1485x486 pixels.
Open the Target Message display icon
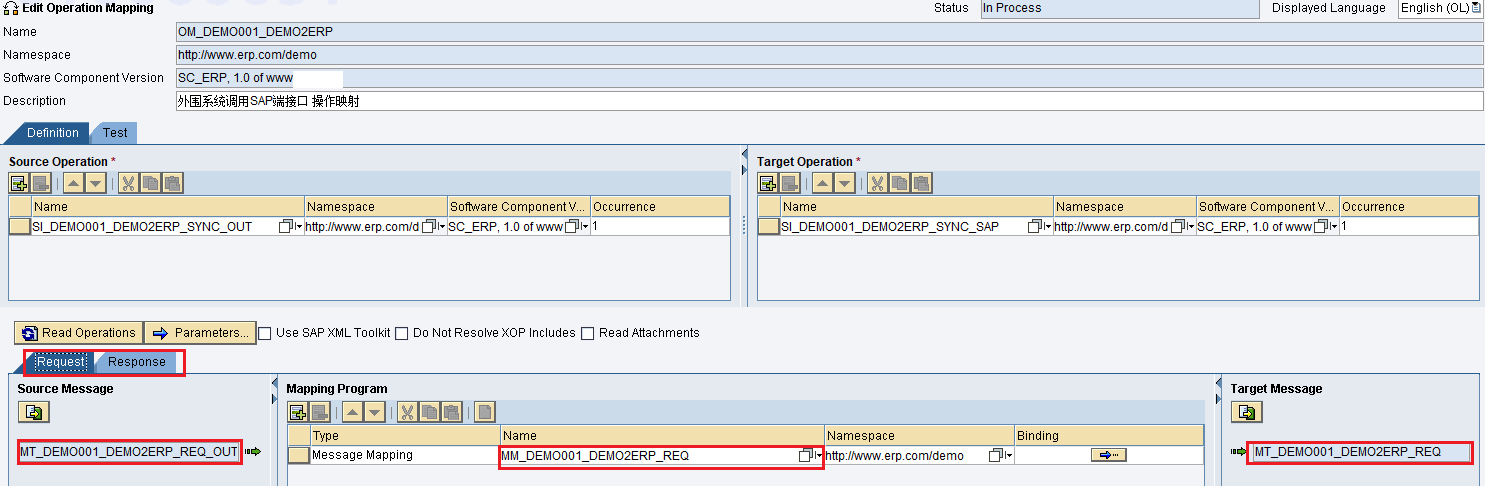[x=1246, y=412]
